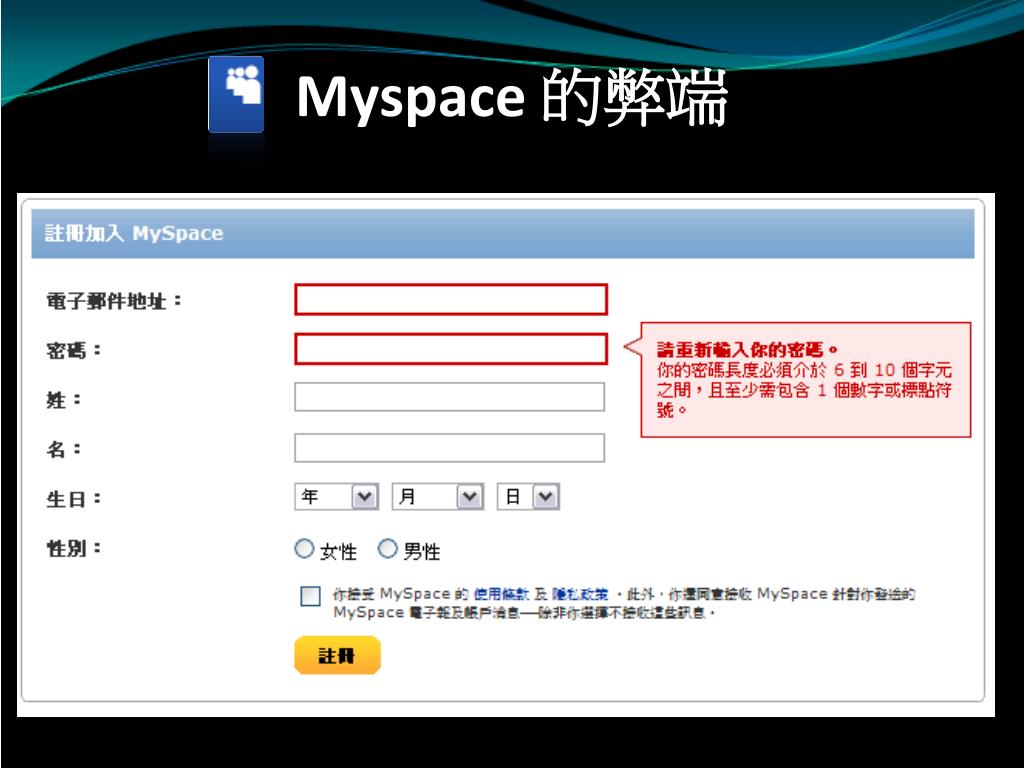Open the privacy policy (隱私政策) link
Image resolution: width=1024 pixels, height=768 pixels.
pyautogui.click(x=580, y=594)
